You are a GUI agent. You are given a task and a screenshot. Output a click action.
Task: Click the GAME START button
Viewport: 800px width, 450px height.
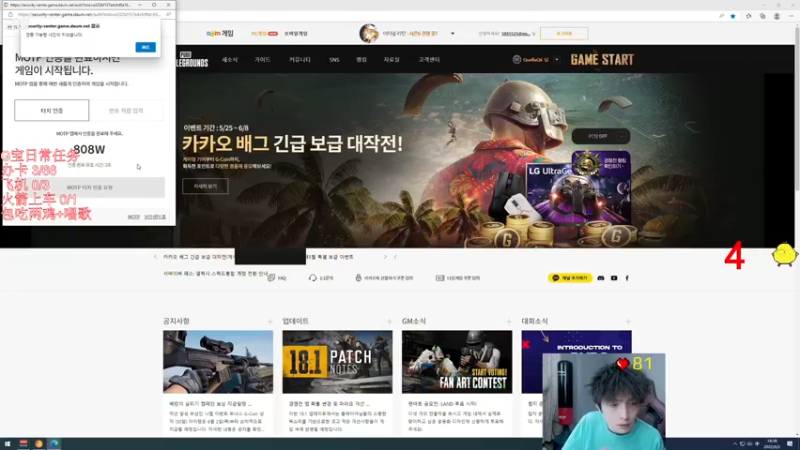[x=602, y=60]
